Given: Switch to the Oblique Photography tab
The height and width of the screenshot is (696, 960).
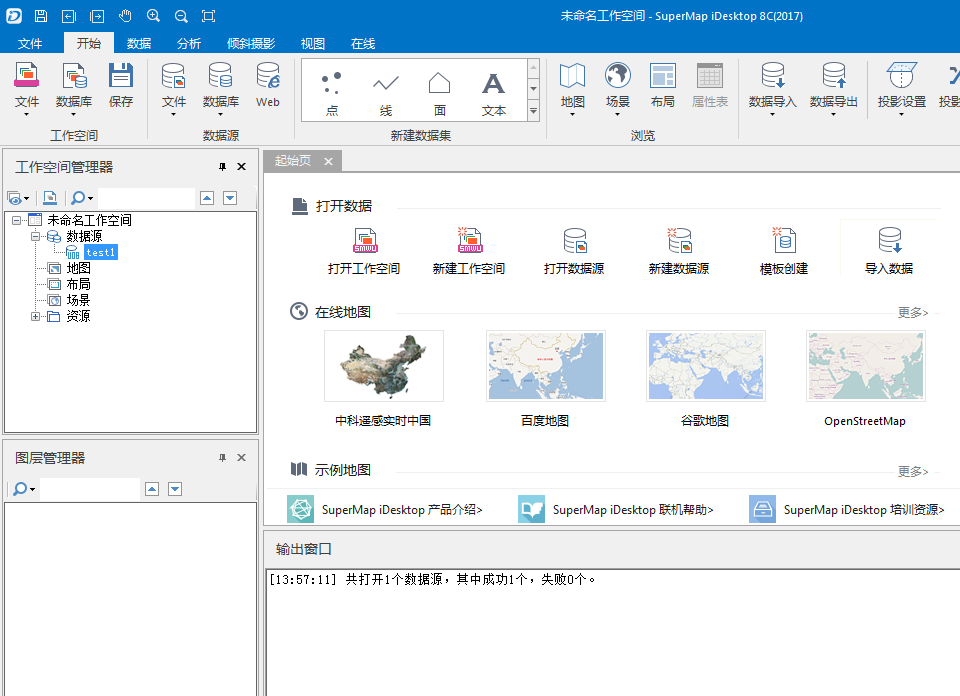Looking at the screenshot, I should pyautogui.click(x=251, y=43).
